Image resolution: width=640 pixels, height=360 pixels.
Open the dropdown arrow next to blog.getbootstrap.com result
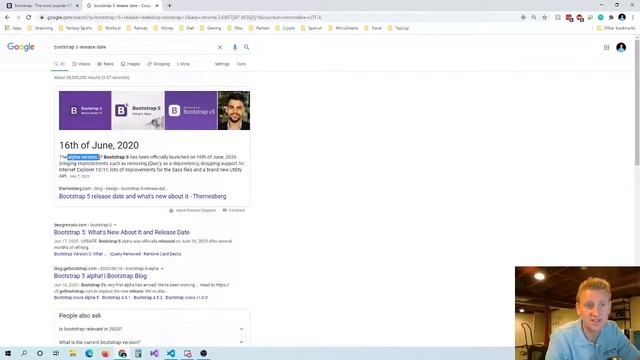click(162, 269)
